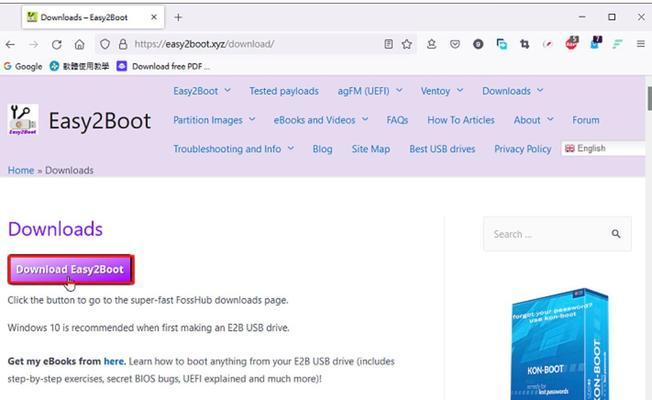Open the Blog menu item

(x=322, y=149)
